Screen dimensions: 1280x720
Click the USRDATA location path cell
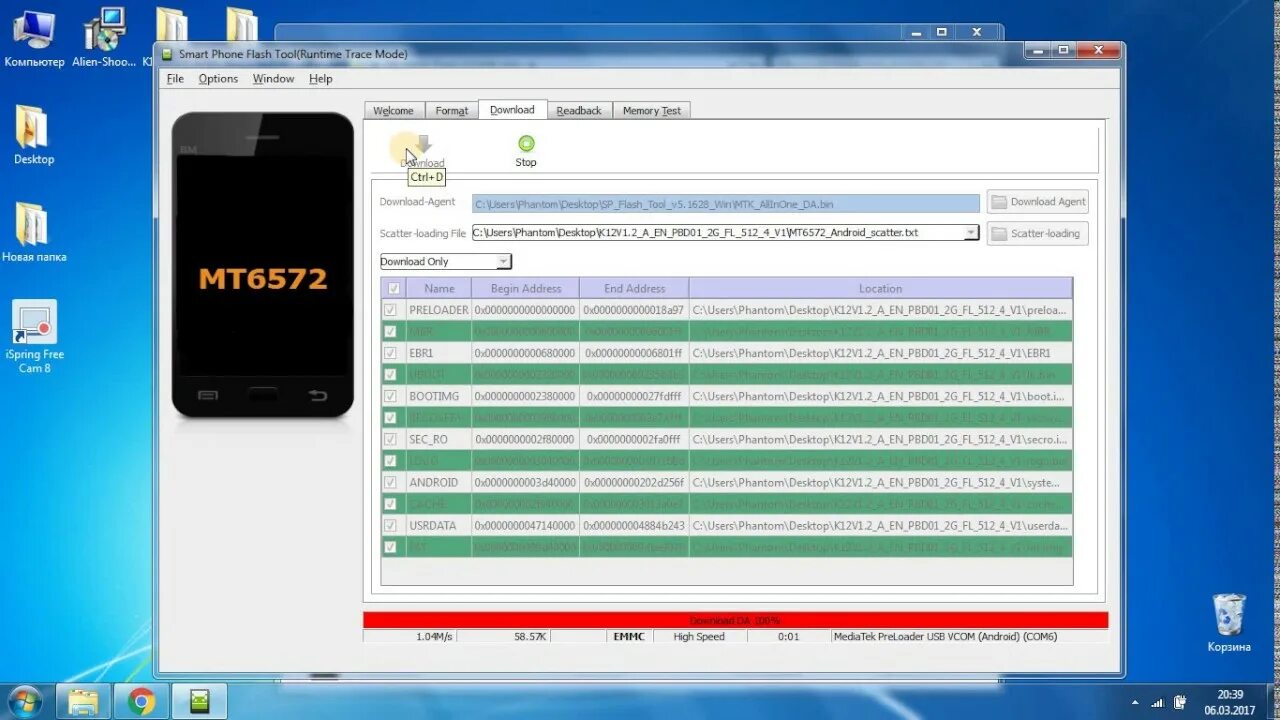click(x=880, y=525)
